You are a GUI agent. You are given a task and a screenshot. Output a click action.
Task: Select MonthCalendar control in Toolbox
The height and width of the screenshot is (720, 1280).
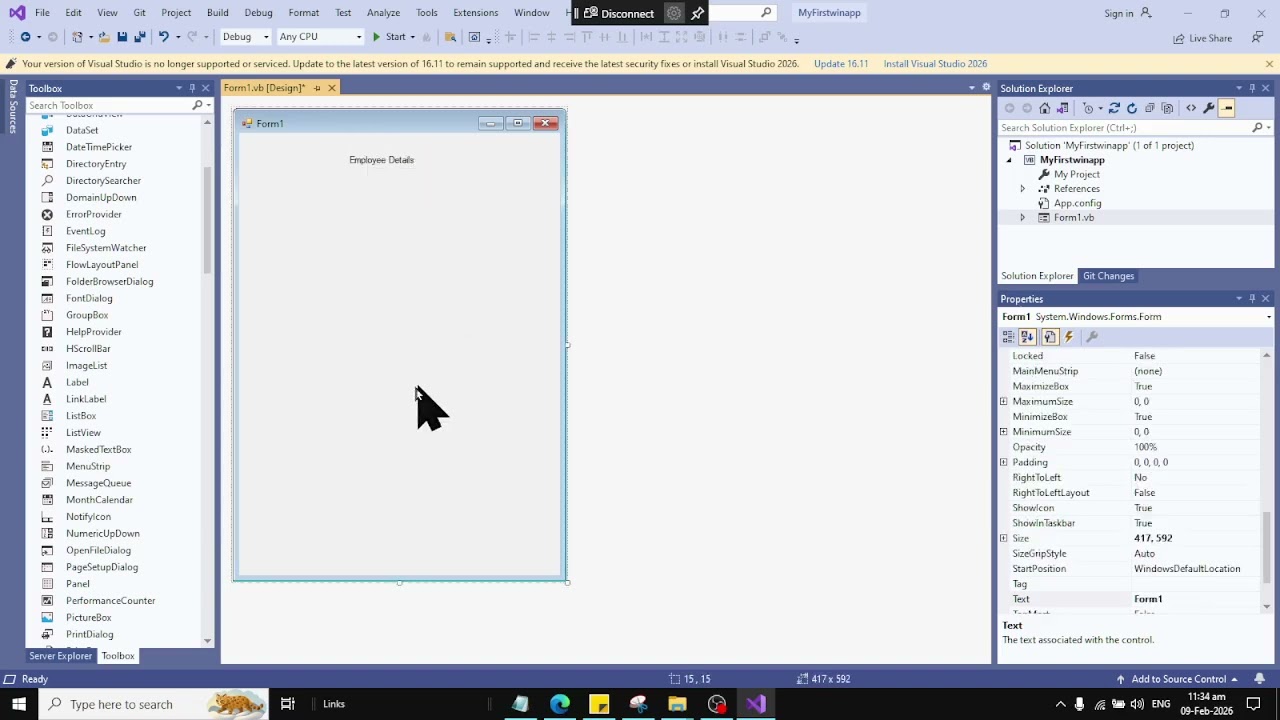99,500
